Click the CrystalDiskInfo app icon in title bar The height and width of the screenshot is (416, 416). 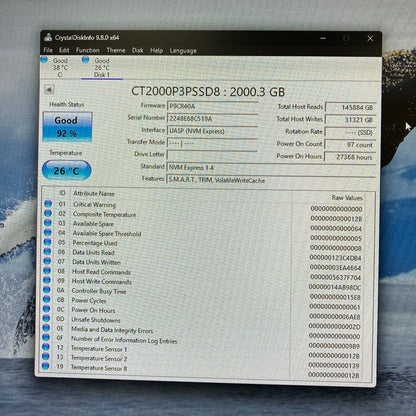click(x=48, y=37)
